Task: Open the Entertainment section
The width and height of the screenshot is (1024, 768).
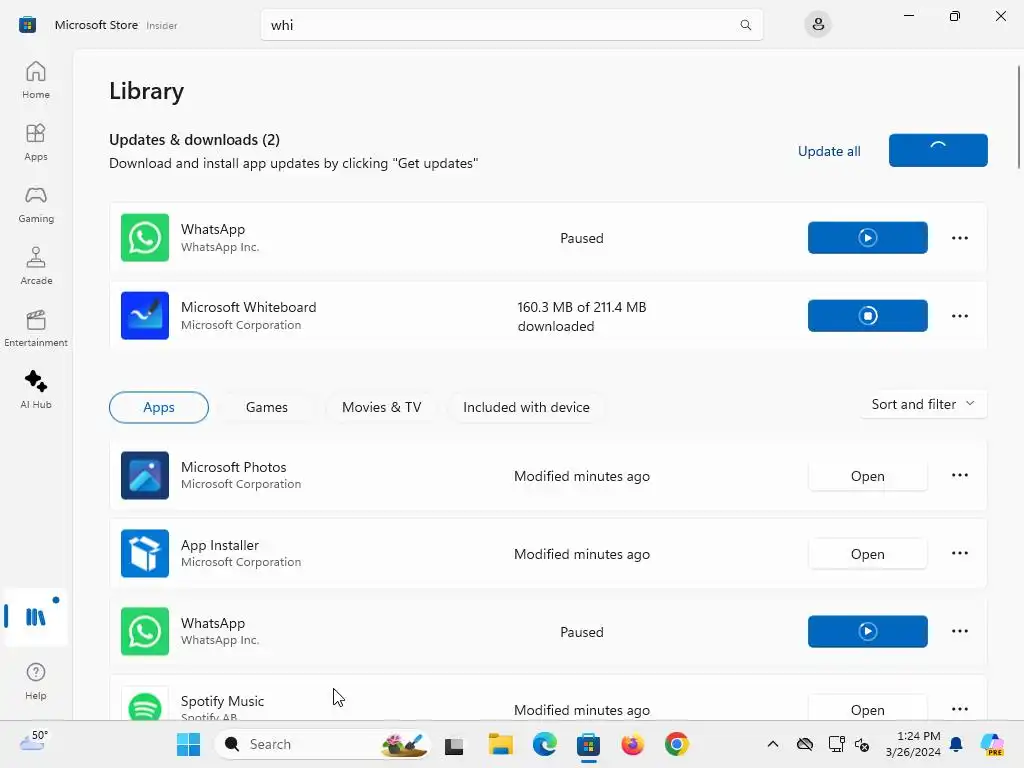Action: pyautogui.click(x=36, y=328)
